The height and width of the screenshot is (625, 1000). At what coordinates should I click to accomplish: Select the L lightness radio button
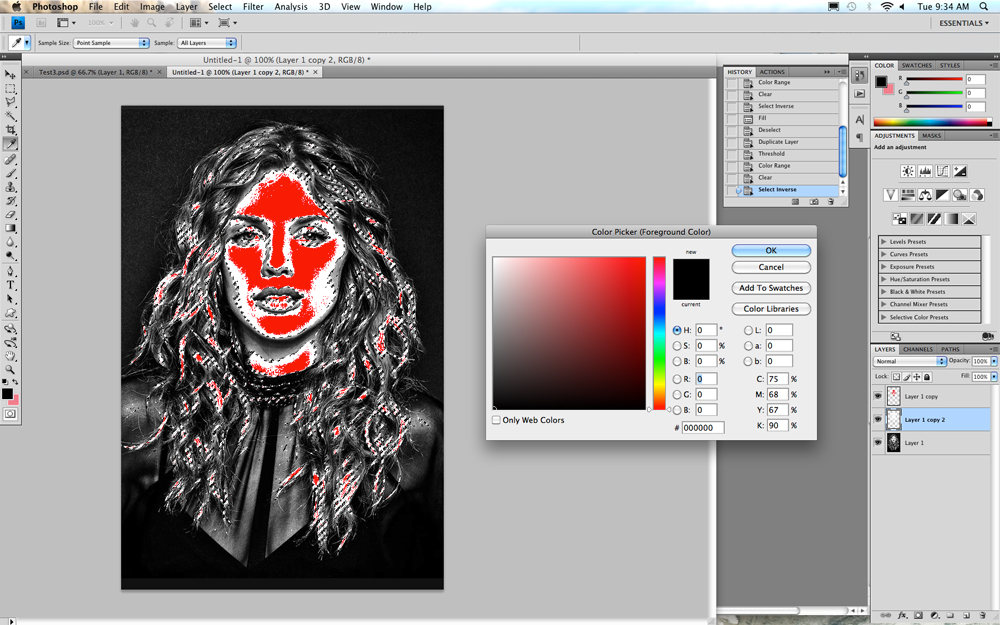[748, 330]
